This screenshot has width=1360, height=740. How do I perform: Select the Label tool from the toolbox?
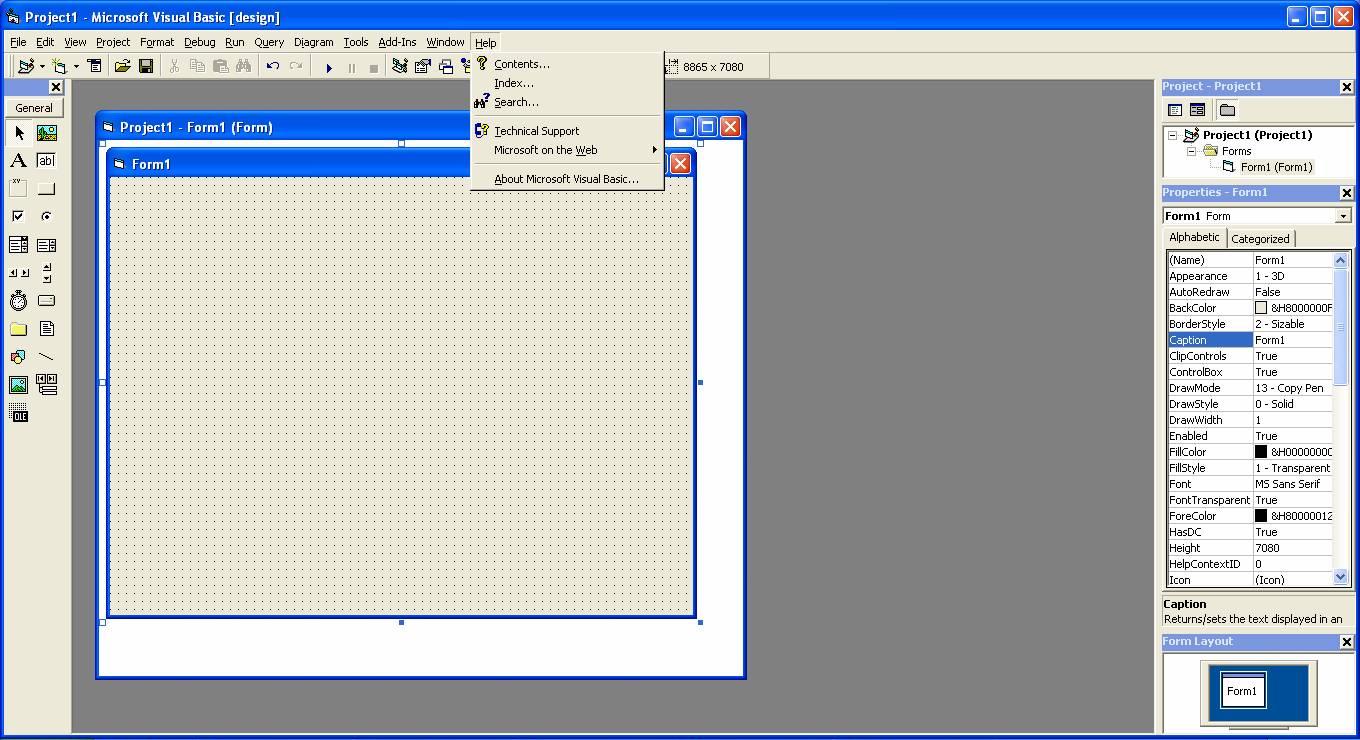coord(18,160)
